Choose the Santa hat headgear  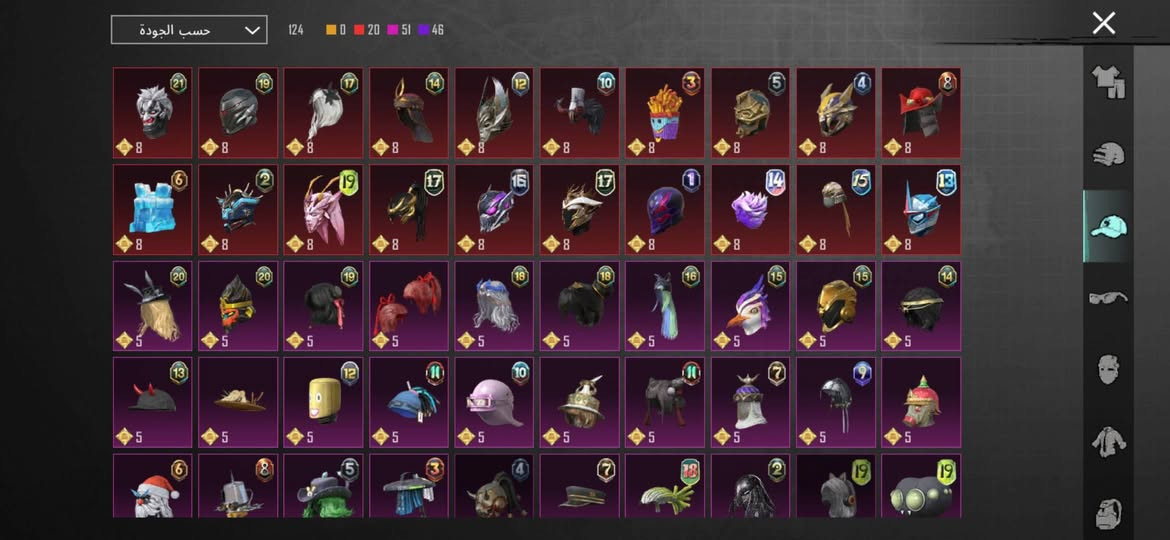point(152,486)
